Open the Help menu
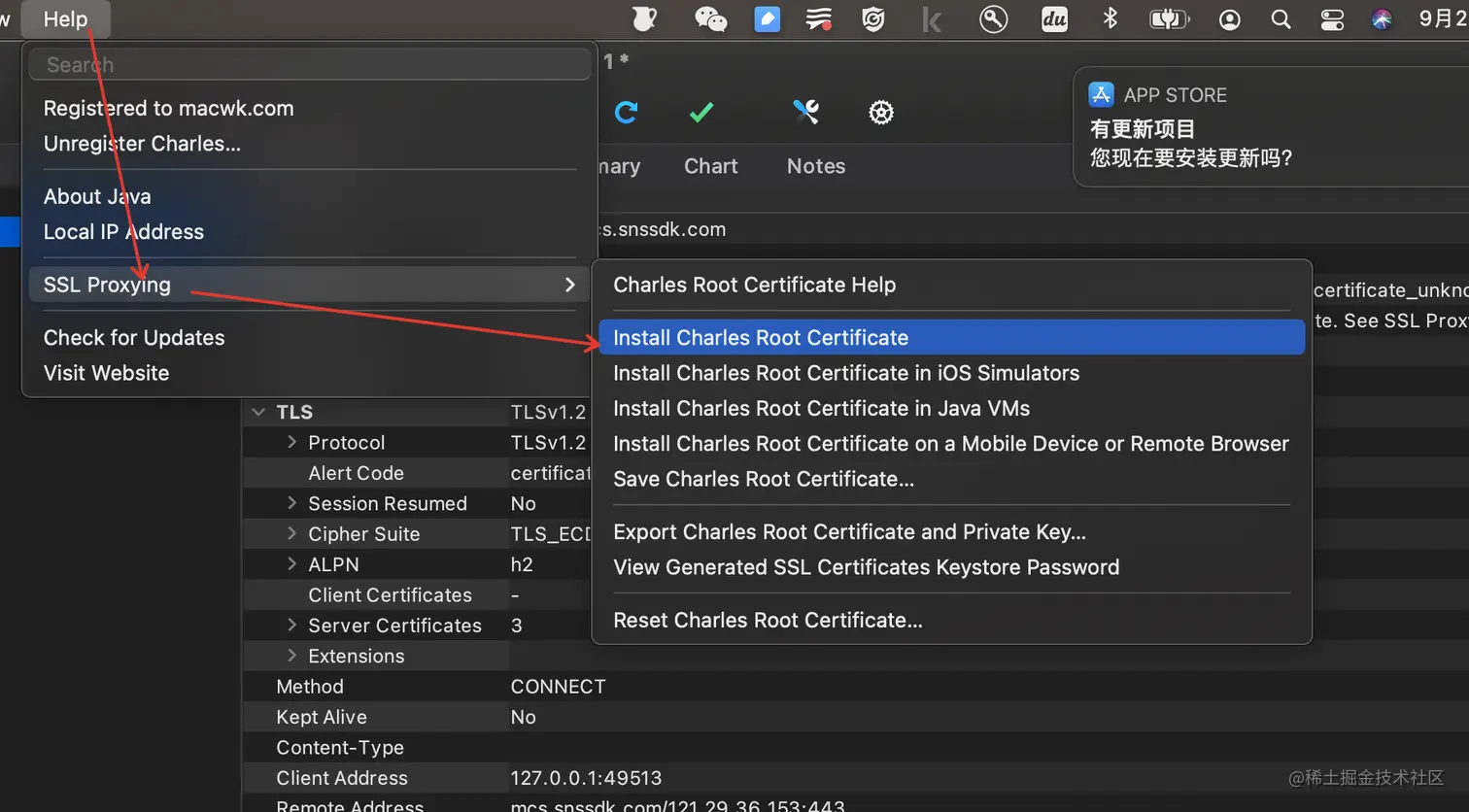Screen dimensions: 1469x812 (x=65, y=19)
